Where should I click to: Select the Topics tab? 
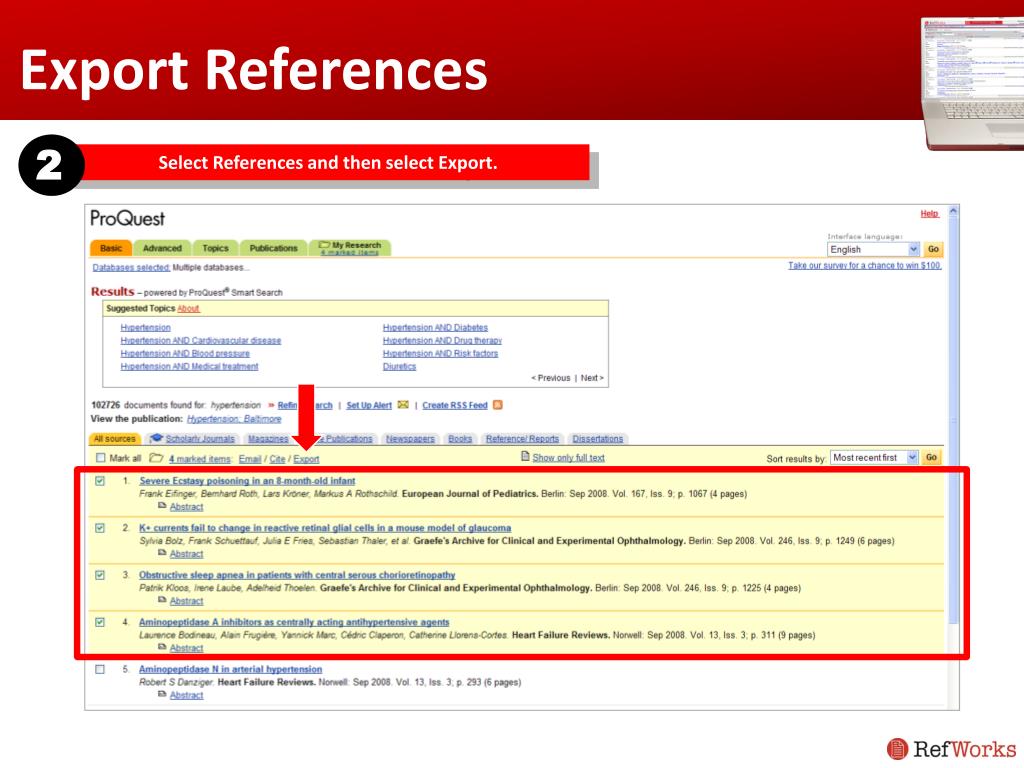coord(215,248)
